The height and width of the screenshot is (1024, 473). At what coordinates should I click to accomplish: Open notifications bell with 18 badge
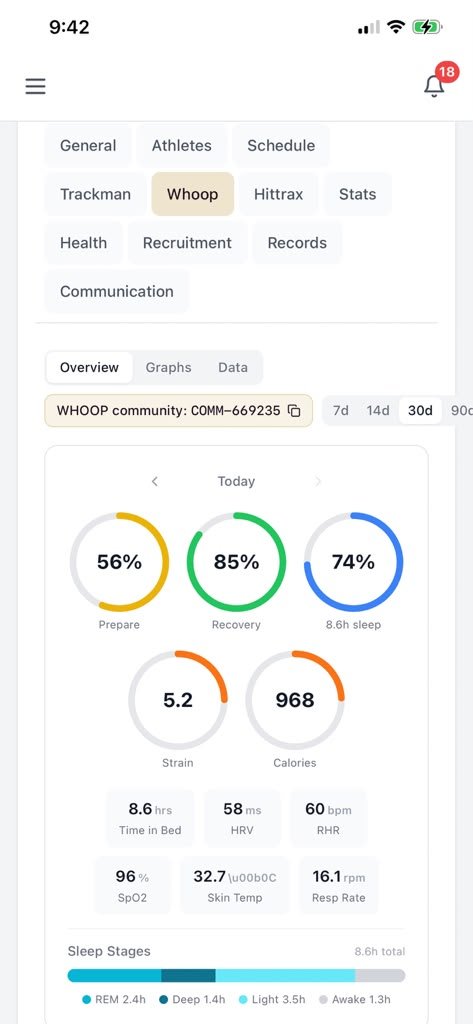(x=434, y=86)
